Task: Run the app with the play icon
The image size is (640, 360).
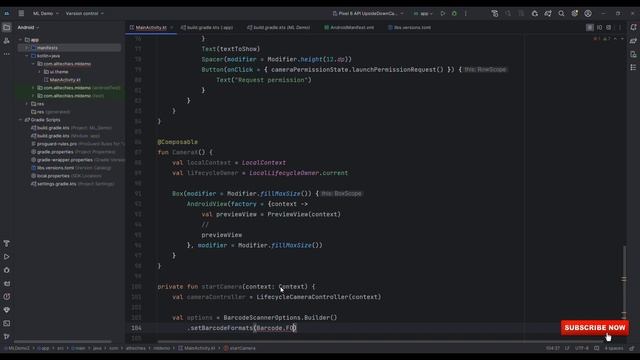Action: pyautogui.click(x=443, y=13)
